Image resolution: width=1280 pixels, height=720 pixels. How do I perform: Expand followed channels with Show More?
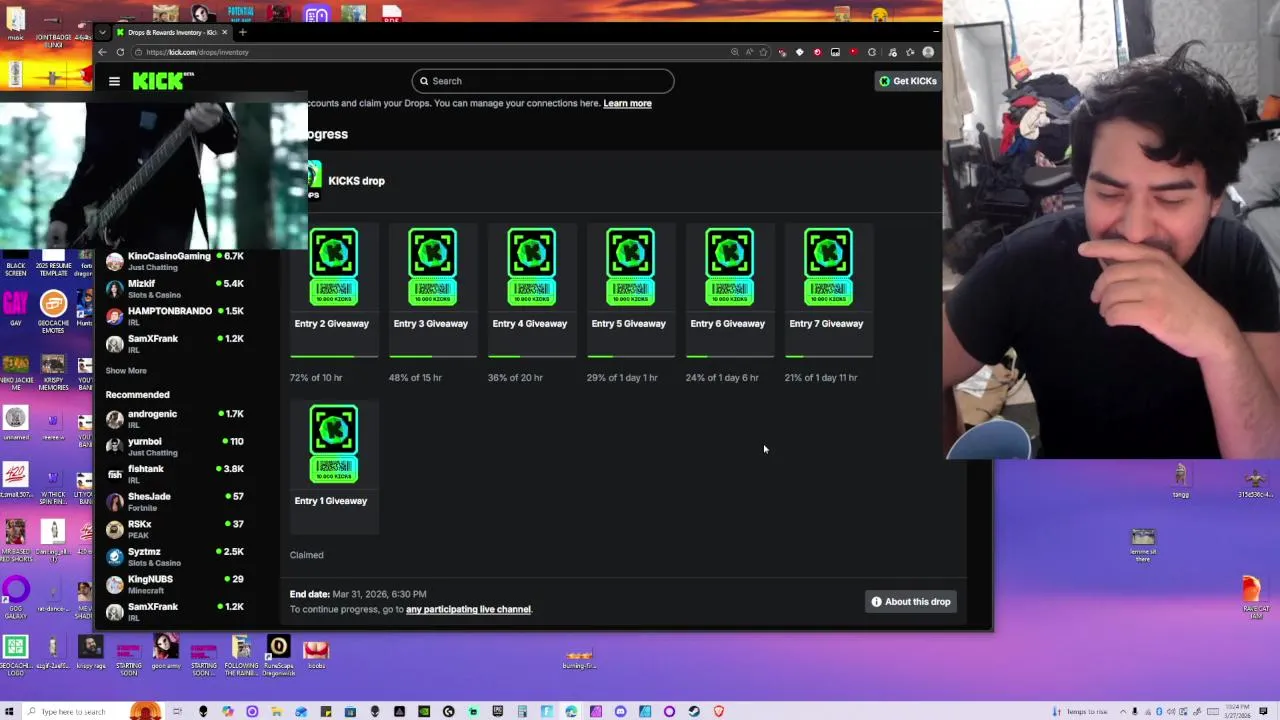coord(126,370)
